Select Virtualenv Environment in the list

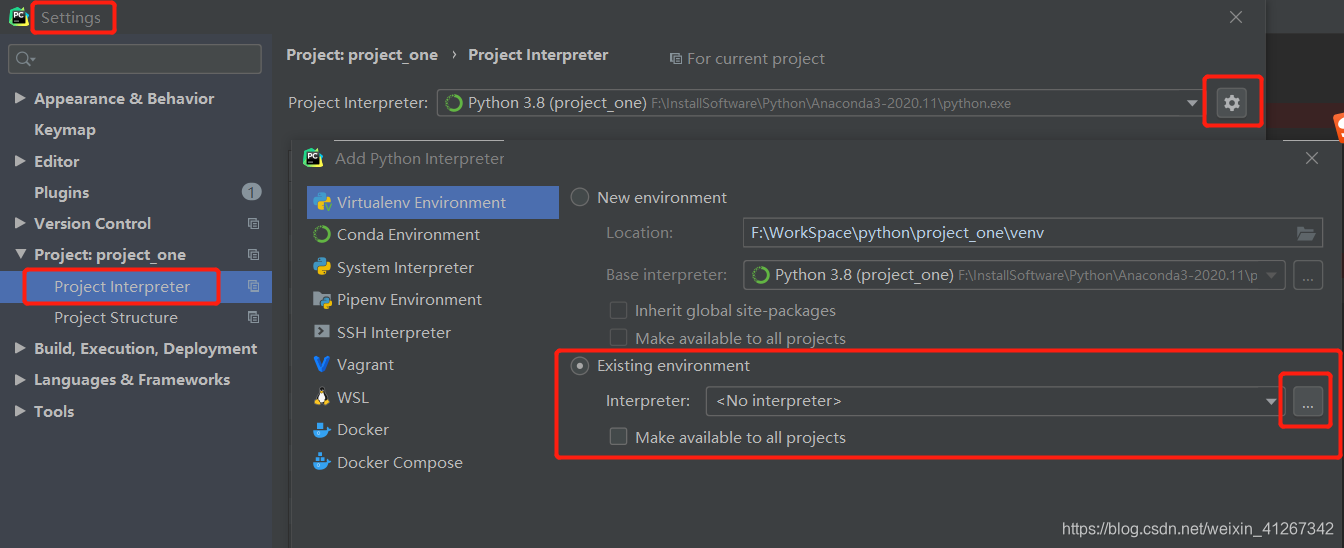(x=433, y=202)
